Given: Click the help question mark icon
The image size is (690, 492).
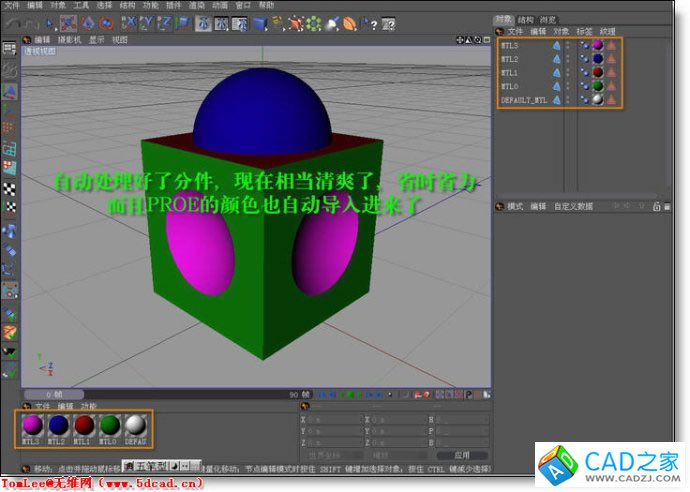Looking at the screenshot, I should 372,22.
